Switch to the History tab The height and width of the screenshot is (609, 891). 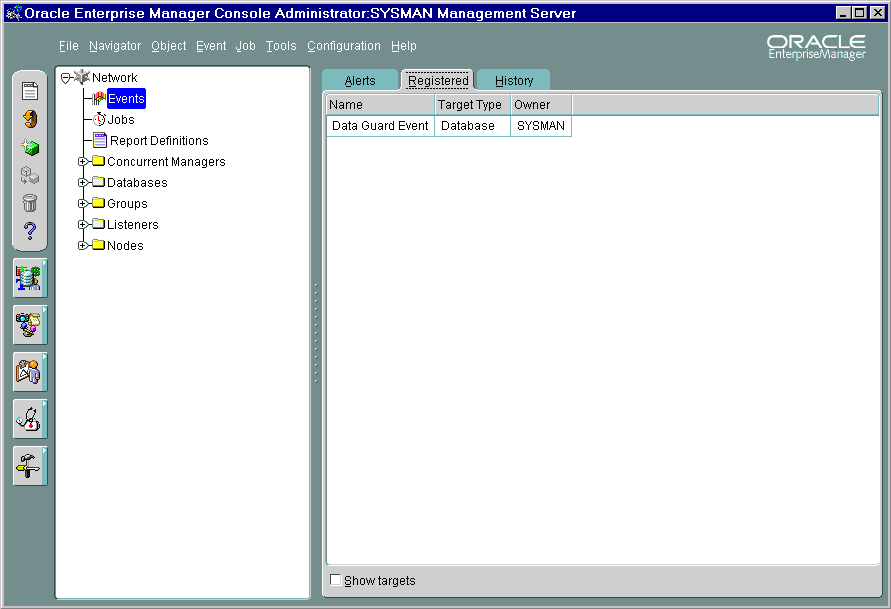coord(514,81)
